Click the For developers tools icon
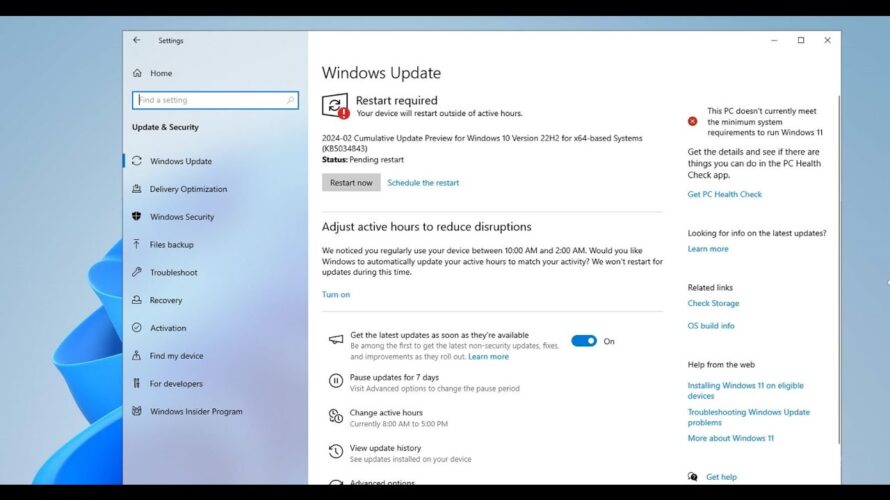 coord(137,384)
